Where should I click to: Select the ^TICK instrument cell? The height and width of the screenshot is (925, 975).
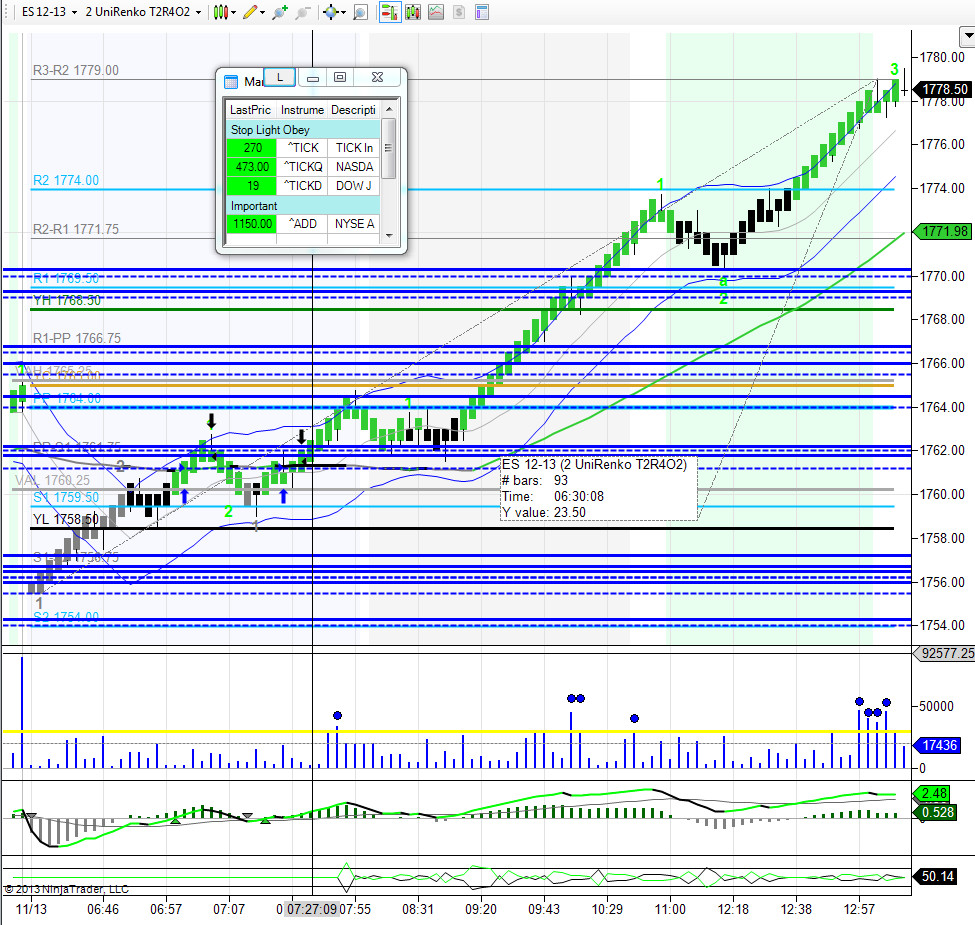coord(302,148)
